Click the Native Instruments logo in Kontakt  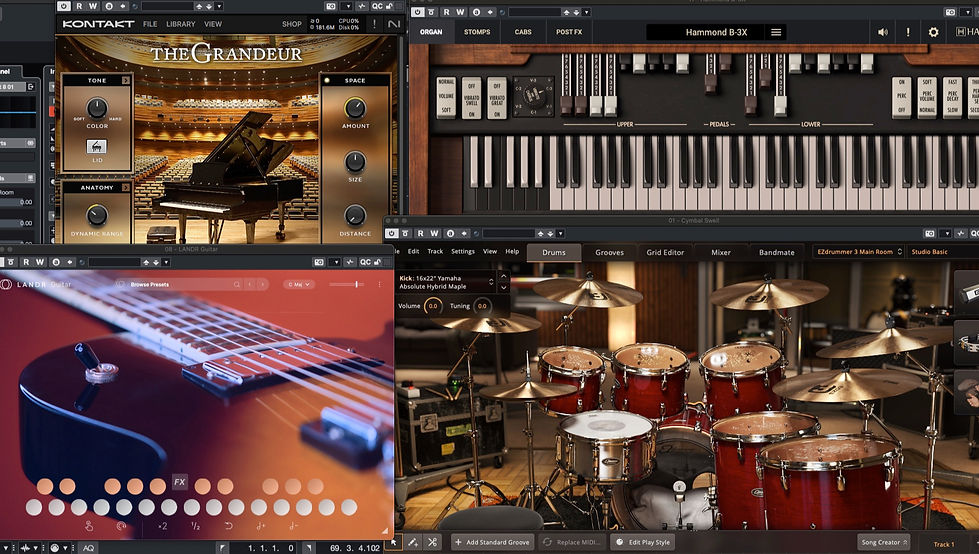pos(393,24)
